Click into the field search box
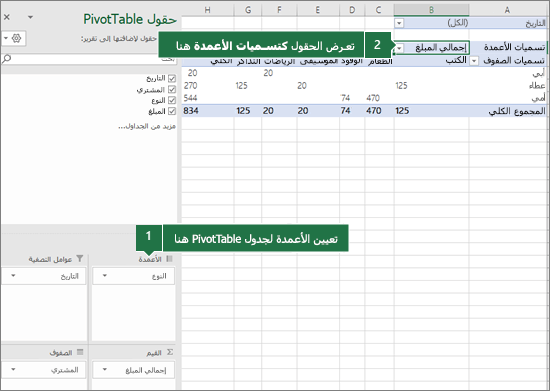This screenshot has width=550, height=391. 89,59
